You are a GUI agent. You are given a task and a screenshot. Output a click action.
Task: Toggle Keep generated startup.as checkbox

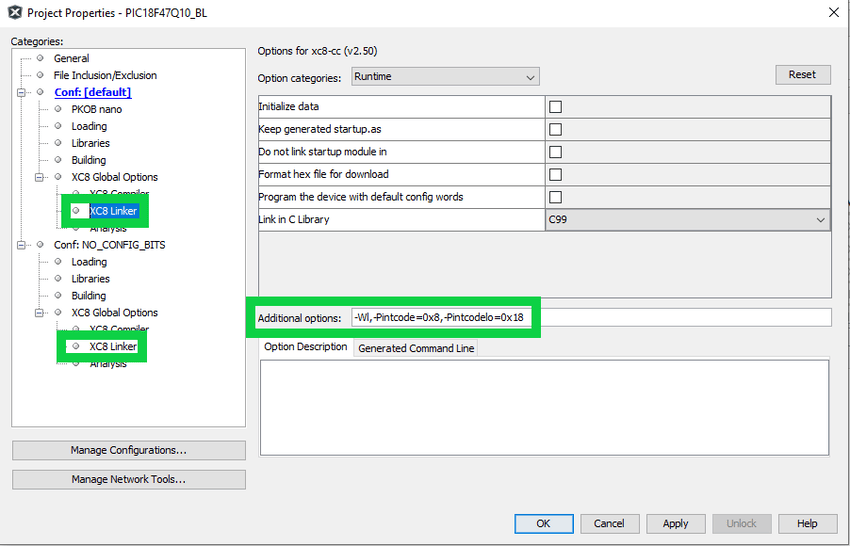[x=555, y=130]
